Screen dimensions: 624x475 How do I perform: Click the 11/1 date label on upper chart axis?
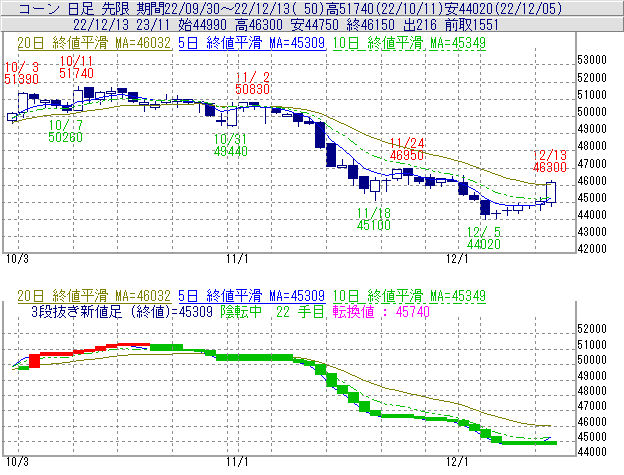(237, 259)
